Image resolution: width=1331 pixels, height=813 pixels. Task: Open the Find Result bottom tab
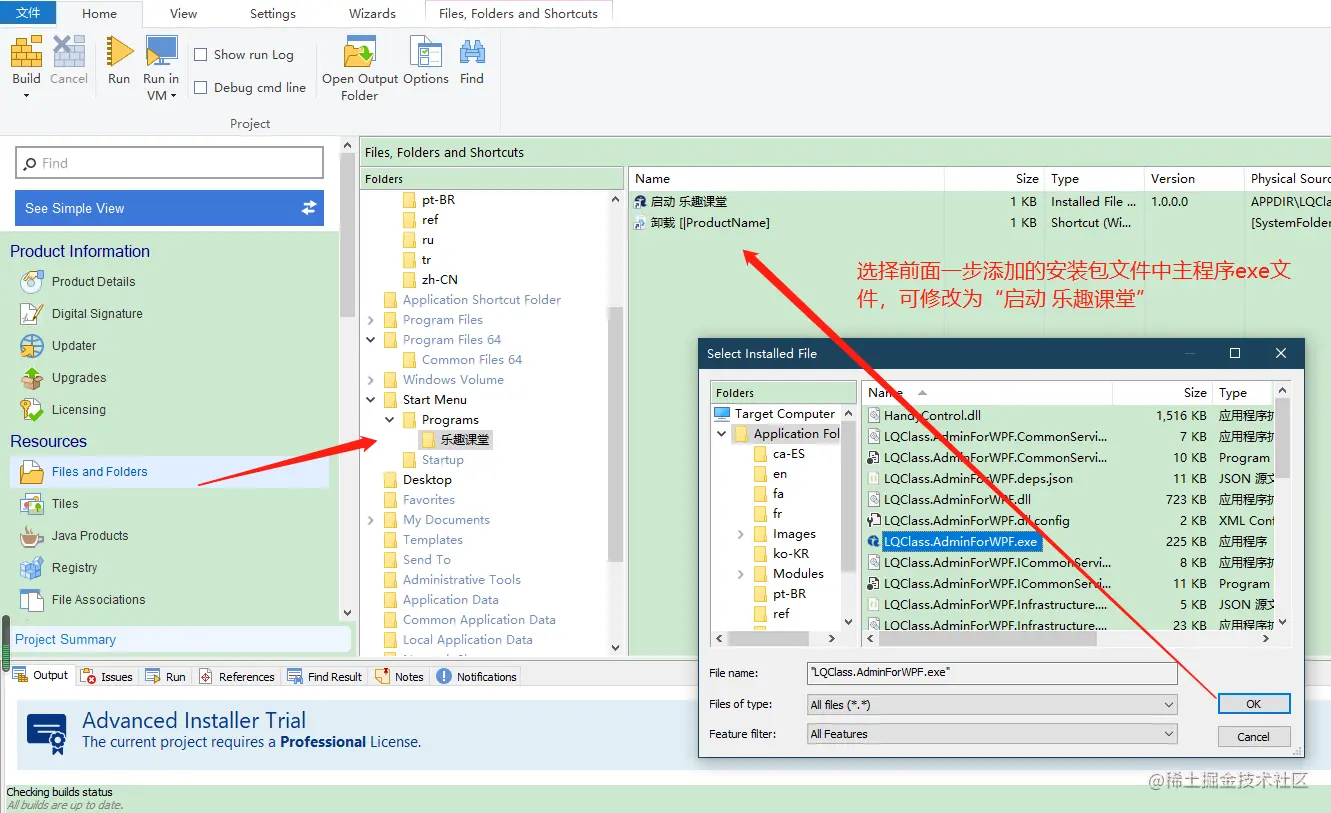(325, 677)
